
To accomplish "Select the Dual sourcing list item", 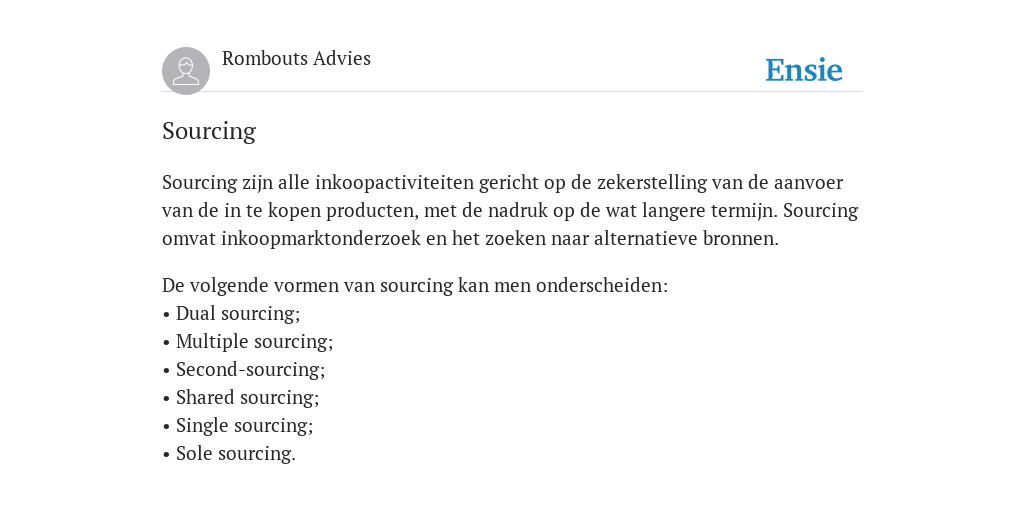I will click(231, 313).
